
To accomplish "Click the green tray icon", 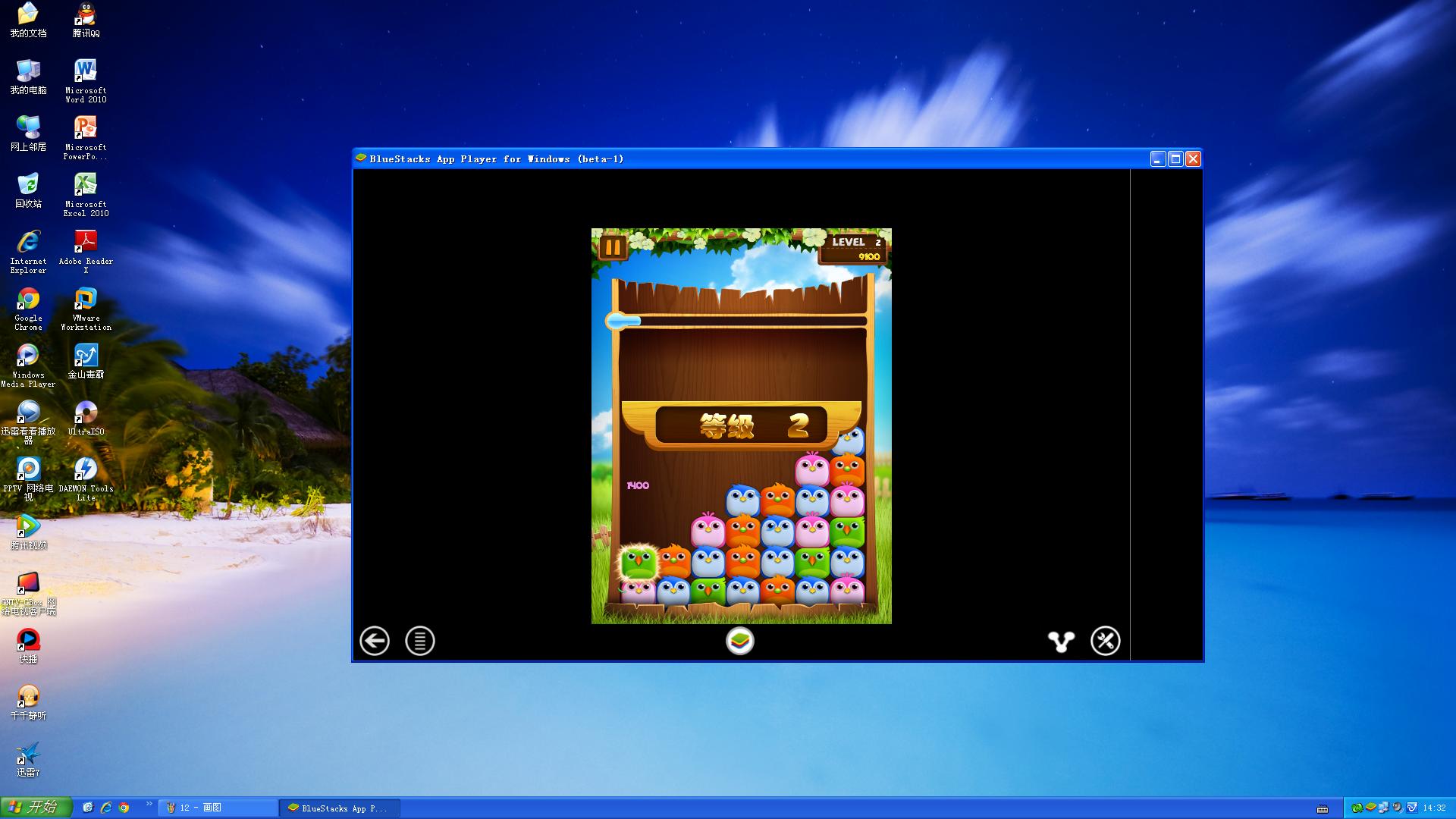I will tap(1357, 808).
